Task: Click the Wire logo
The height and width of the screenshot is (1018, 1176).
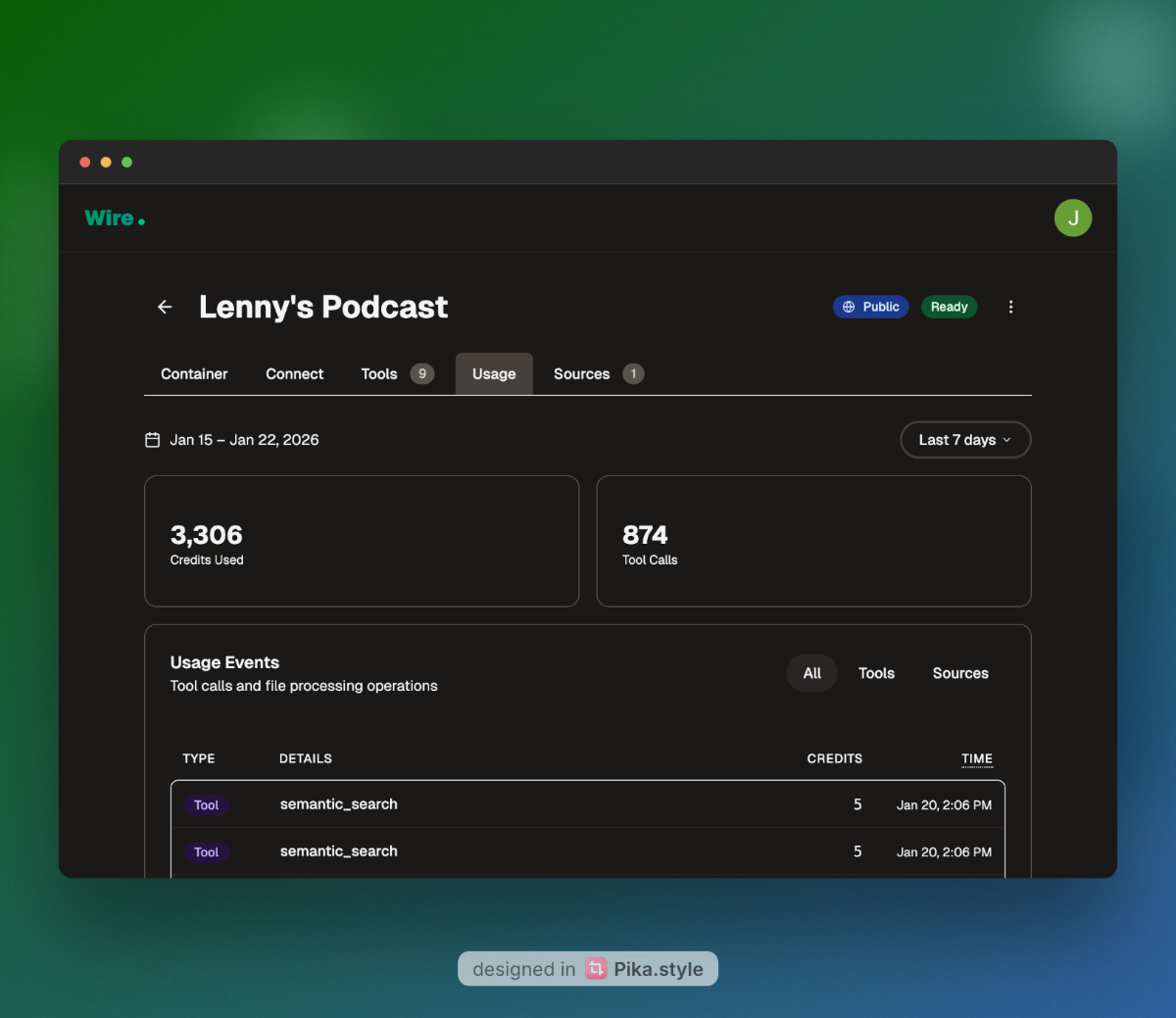Action: tap(115, 218)
